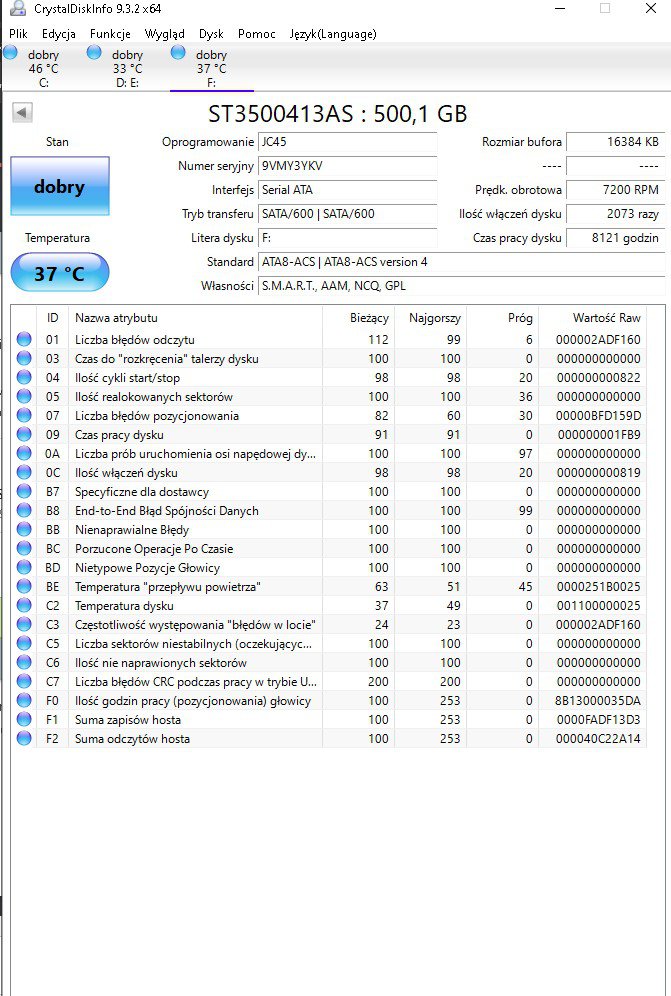Click the serial number field 9VMY3YKV
The height and width of the screenshot is (996, 671).
click(x=348, y=166)
